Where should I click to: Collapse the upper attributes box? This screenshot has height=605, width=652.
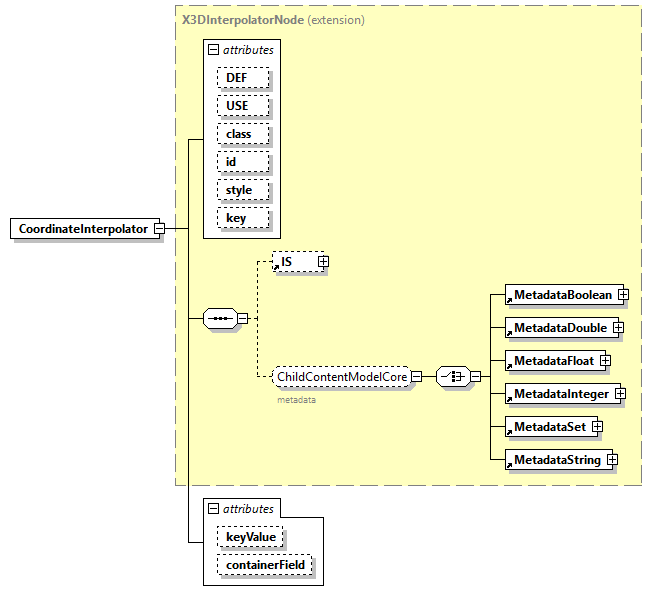tap(214, 49)
